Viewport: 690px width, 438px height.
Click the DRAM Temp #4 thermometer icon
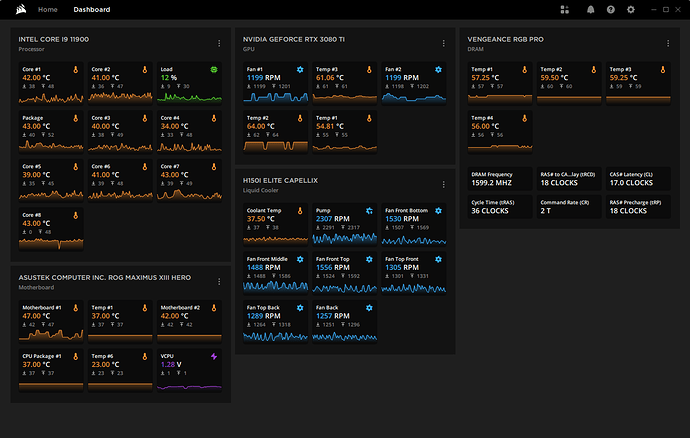coord(525,118)
